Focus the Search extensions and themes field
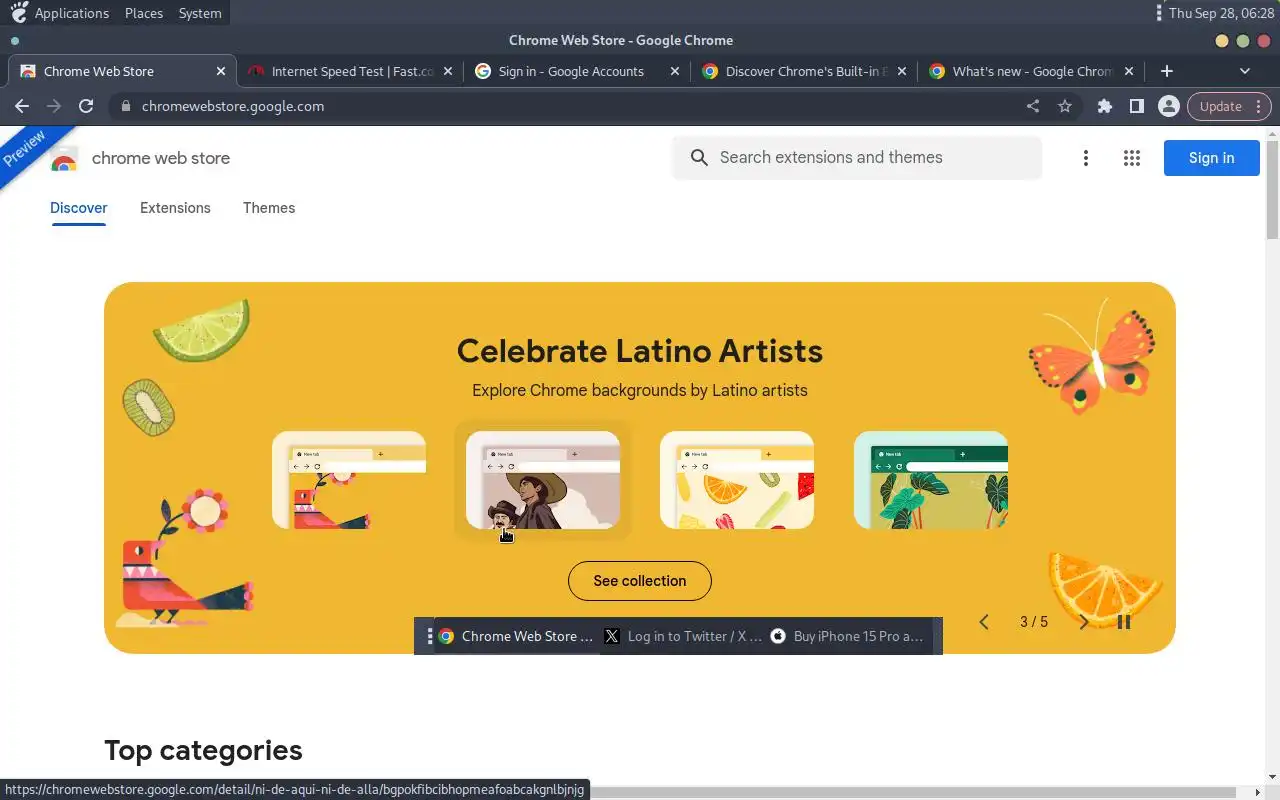The height and width of the screenshot is (800, 1280). [x=858, y=158]
